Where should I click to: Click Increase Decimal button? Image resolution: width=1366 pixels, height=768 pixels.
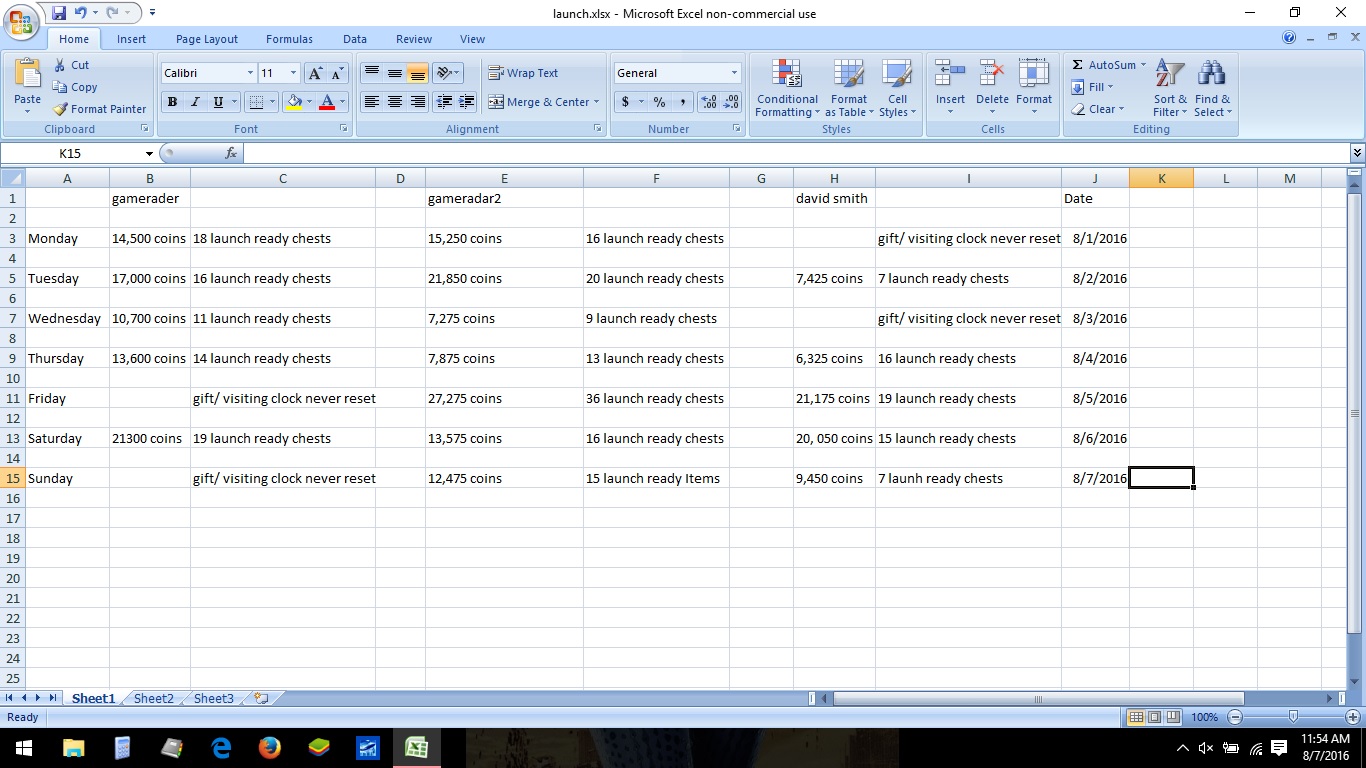pos(709,102)
